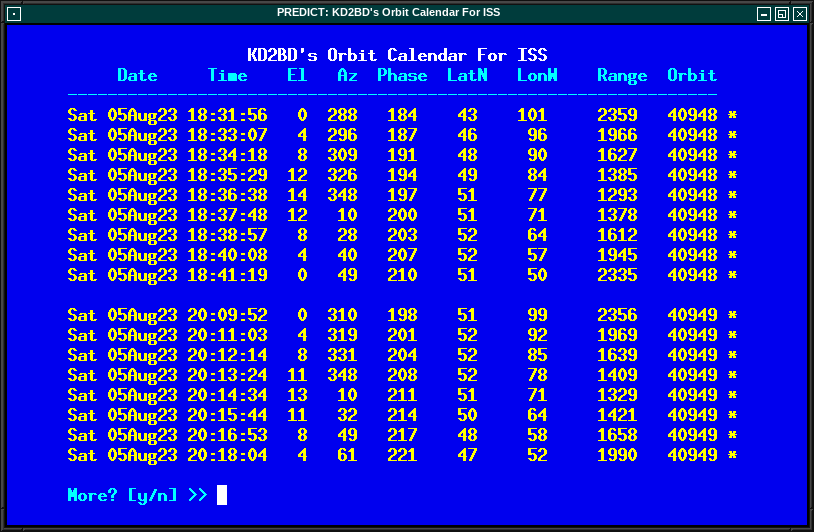This screenshot has height=532, width=814.
Task: Select time 18:38:57
Action: click(x=227, y=235)
